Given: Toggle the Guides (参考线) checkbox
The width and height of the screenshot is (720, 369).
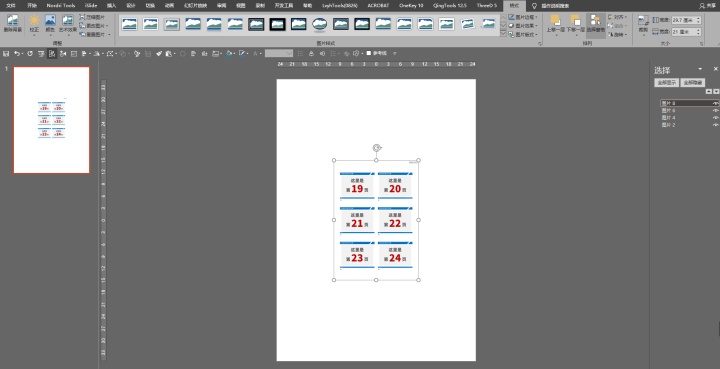Looking at the screenshot, I should click(377, 54).
